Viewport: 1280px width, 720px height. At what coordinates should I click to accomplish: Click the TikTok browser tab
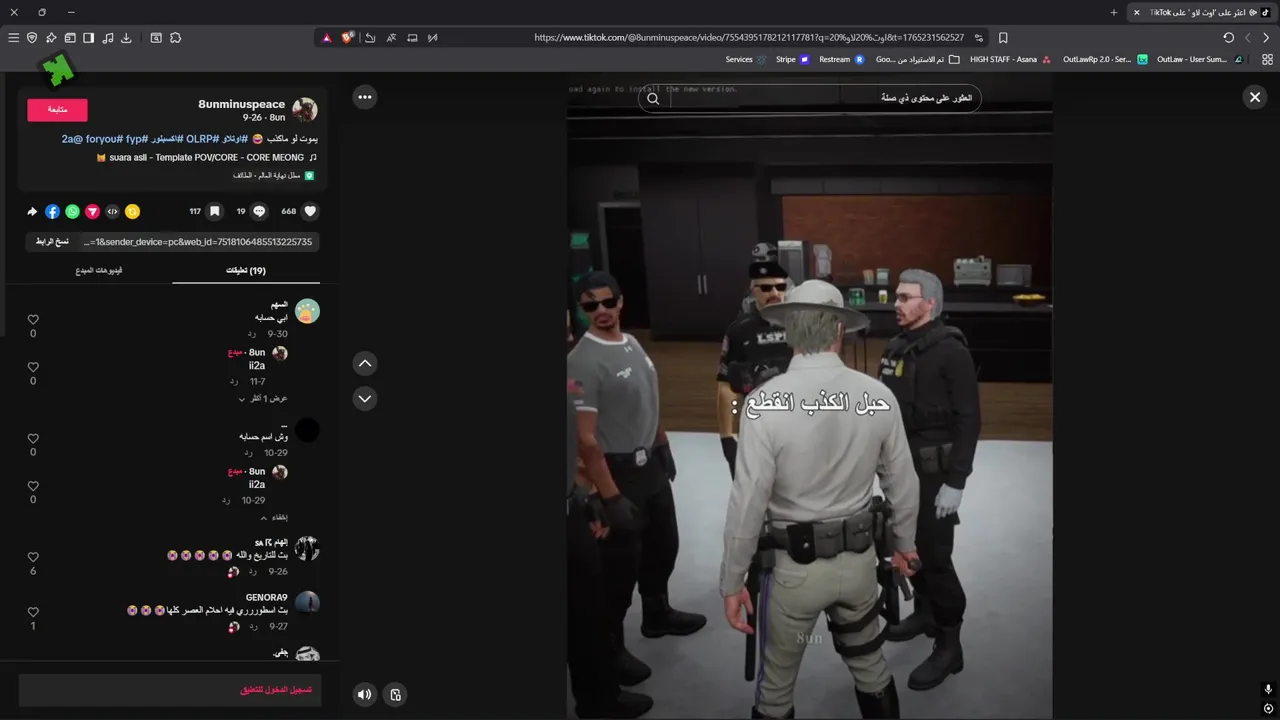point(1204,12)
